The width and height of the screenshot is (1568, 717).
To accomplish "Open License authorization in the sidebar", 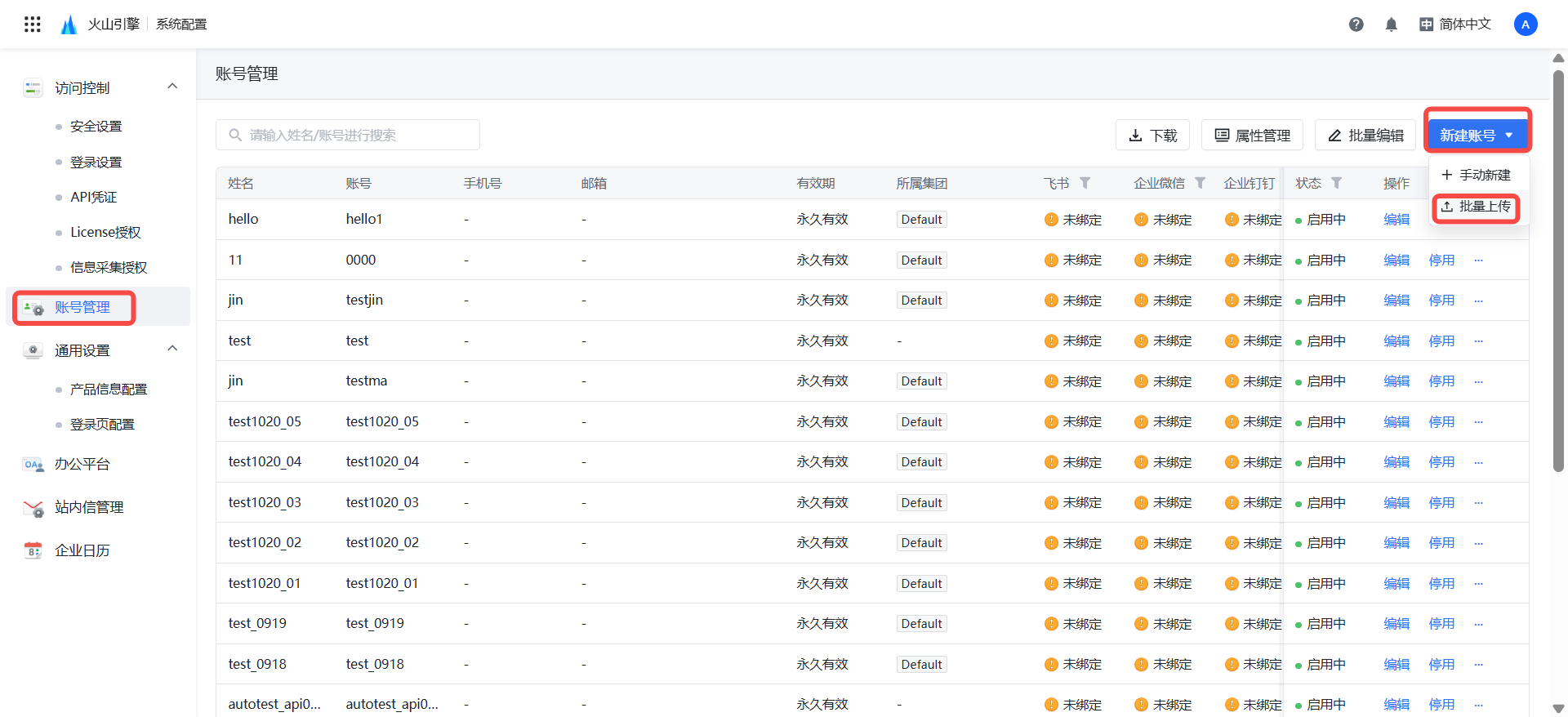I will pyautogui.click(x=105, y=233).
